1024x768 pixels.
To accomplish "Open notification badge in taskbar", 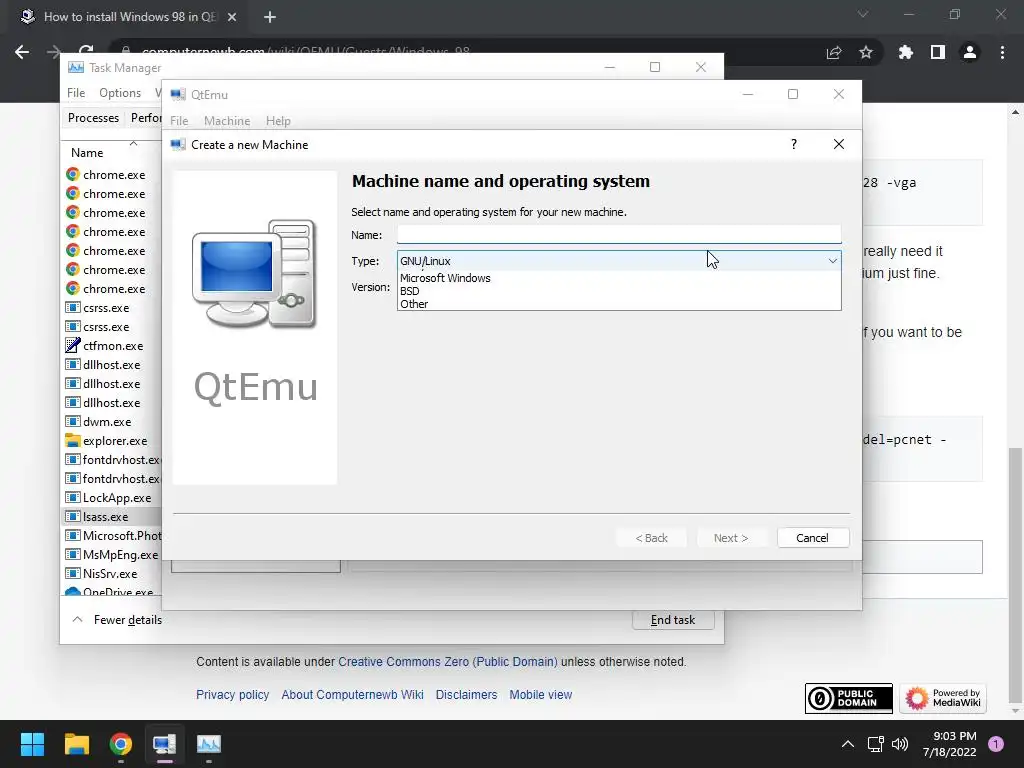I will 996,744.
